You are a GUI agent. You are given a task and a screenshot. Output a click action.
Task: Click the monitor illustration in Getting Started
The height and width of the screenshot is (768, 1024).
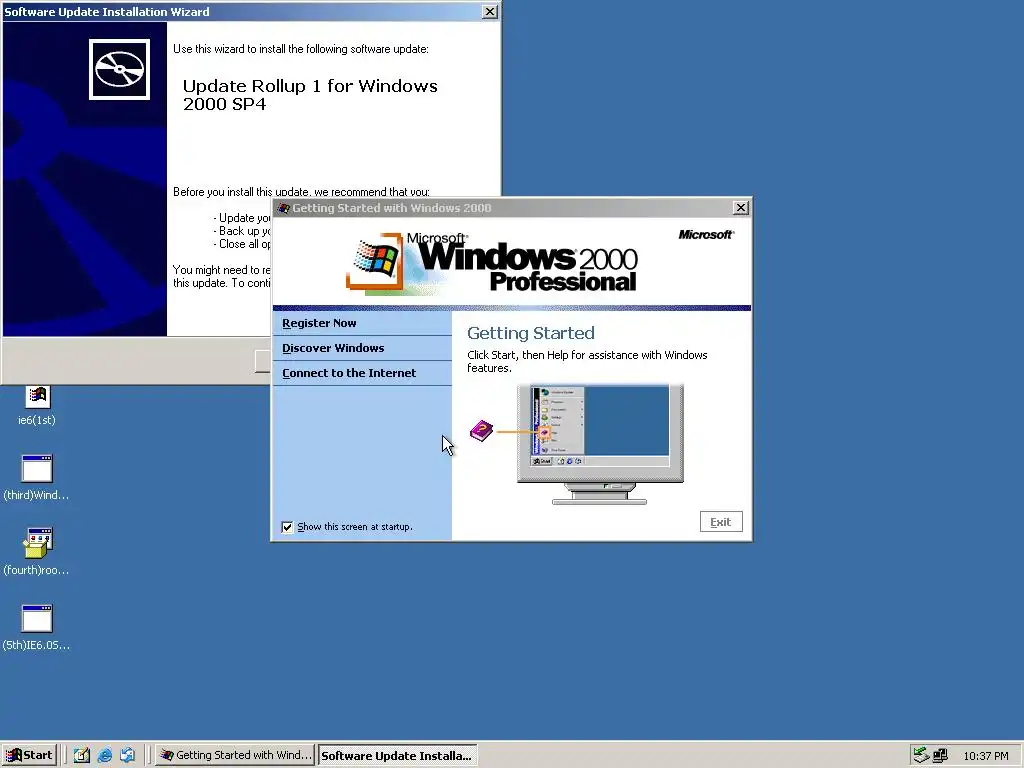point(600,444)
